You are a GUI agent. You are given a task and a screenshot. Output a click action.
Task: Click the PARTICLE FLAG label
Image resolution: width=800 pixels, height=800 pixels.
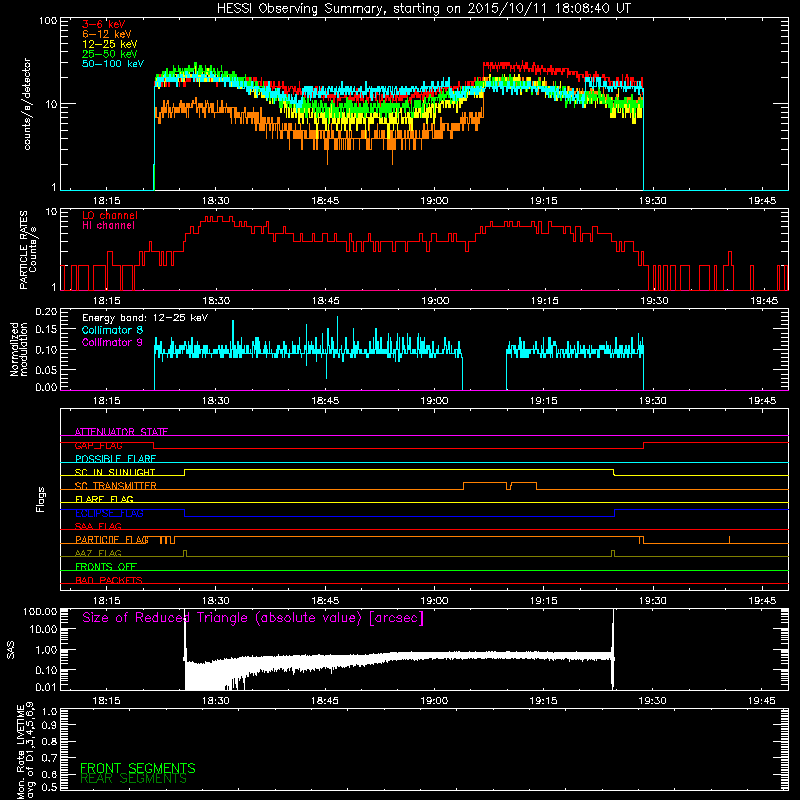click(x=112, y=540)
